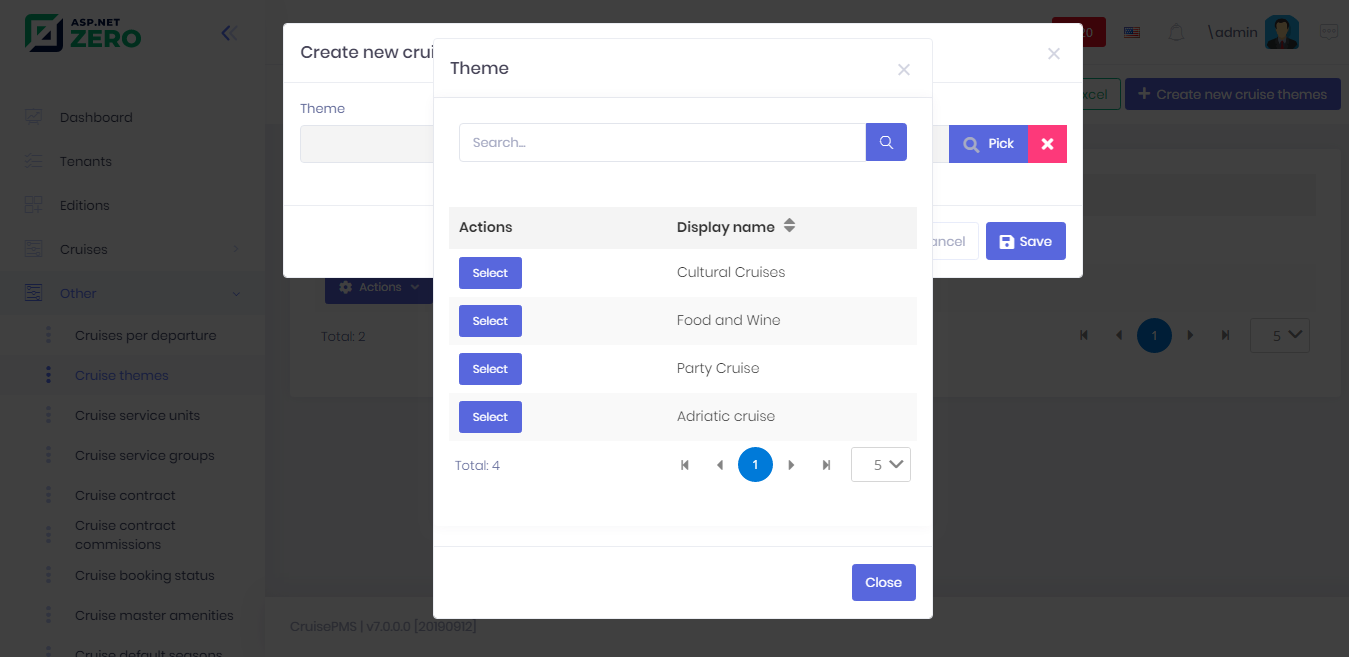This screenshot has width=1349, height=657.
Task: Open the Actions dropdown in background table
Action: [381, 287]
